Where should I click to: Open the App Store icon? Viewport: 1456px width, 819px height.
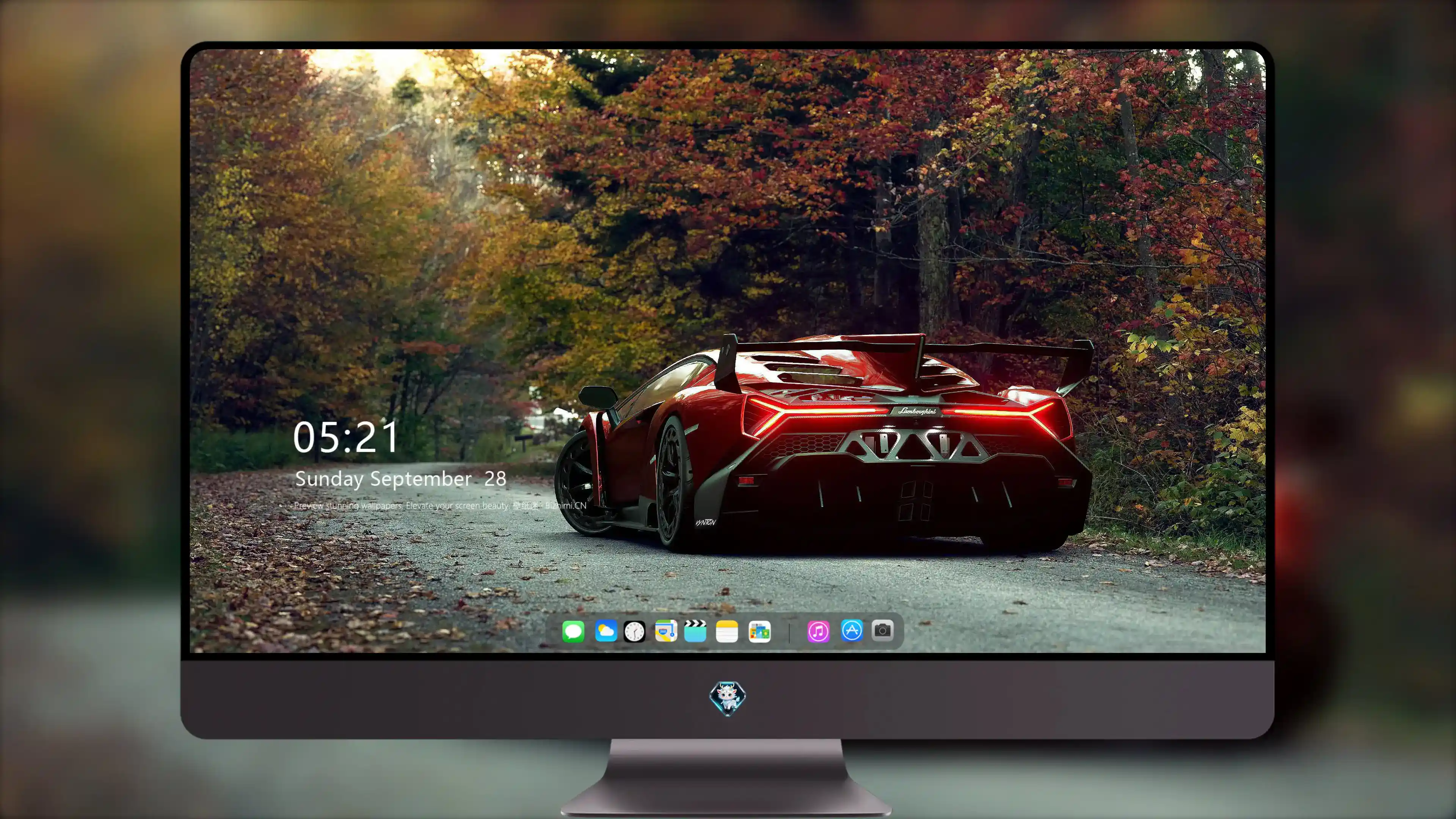(x=852, y=630)
